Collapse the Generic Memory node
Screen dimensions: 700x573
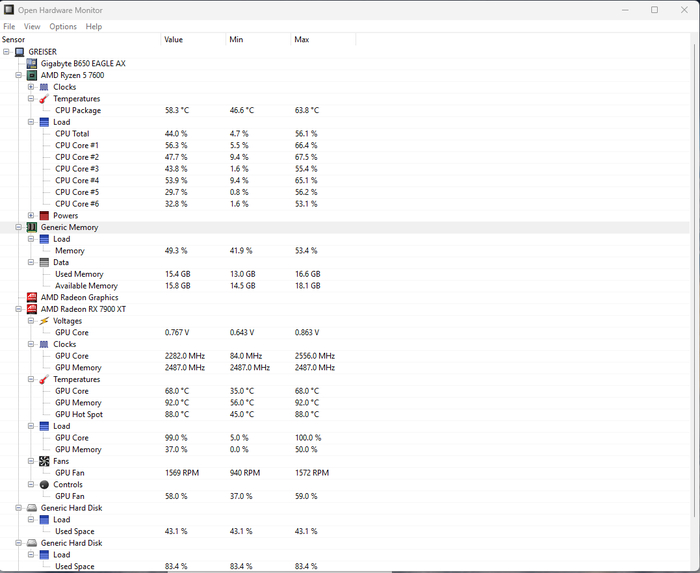(18, 227)
